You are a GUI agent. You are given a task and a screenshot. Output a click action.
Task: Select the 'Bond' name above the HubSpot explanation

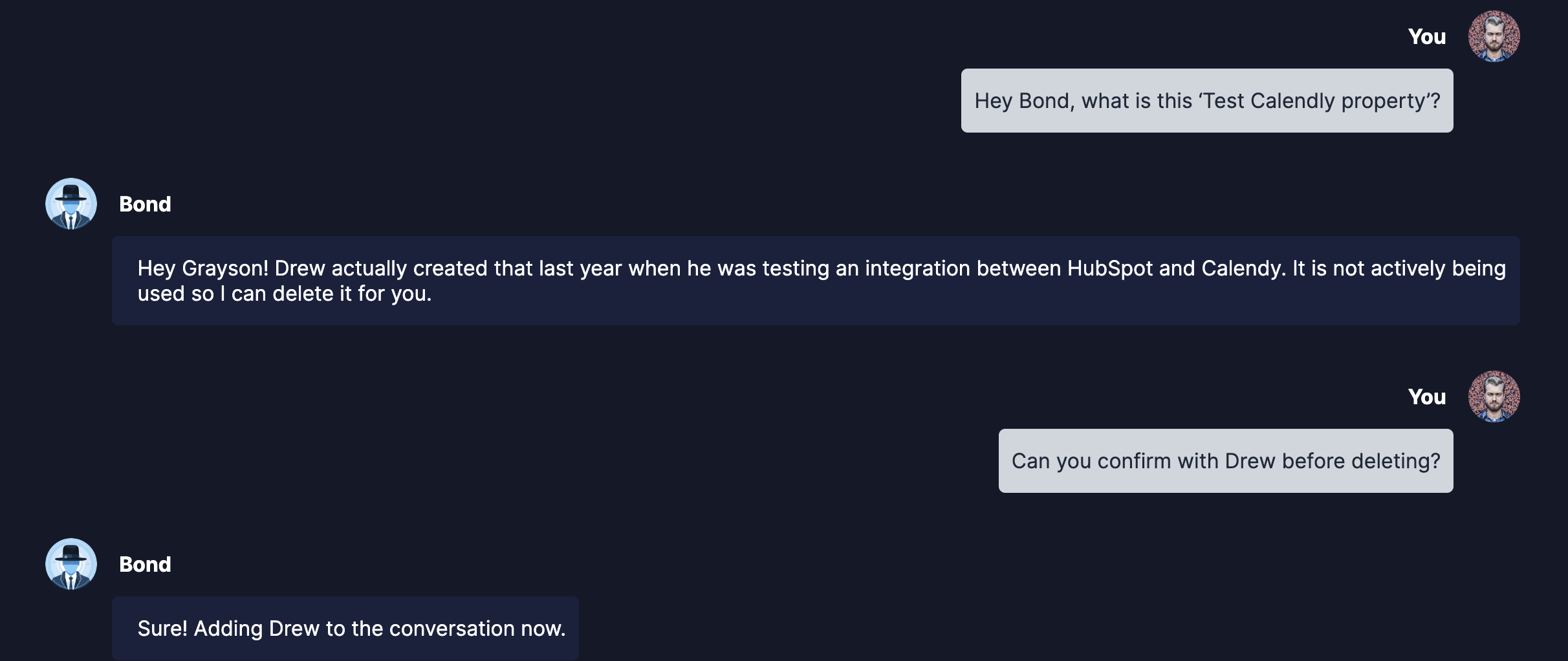[145, 204]
